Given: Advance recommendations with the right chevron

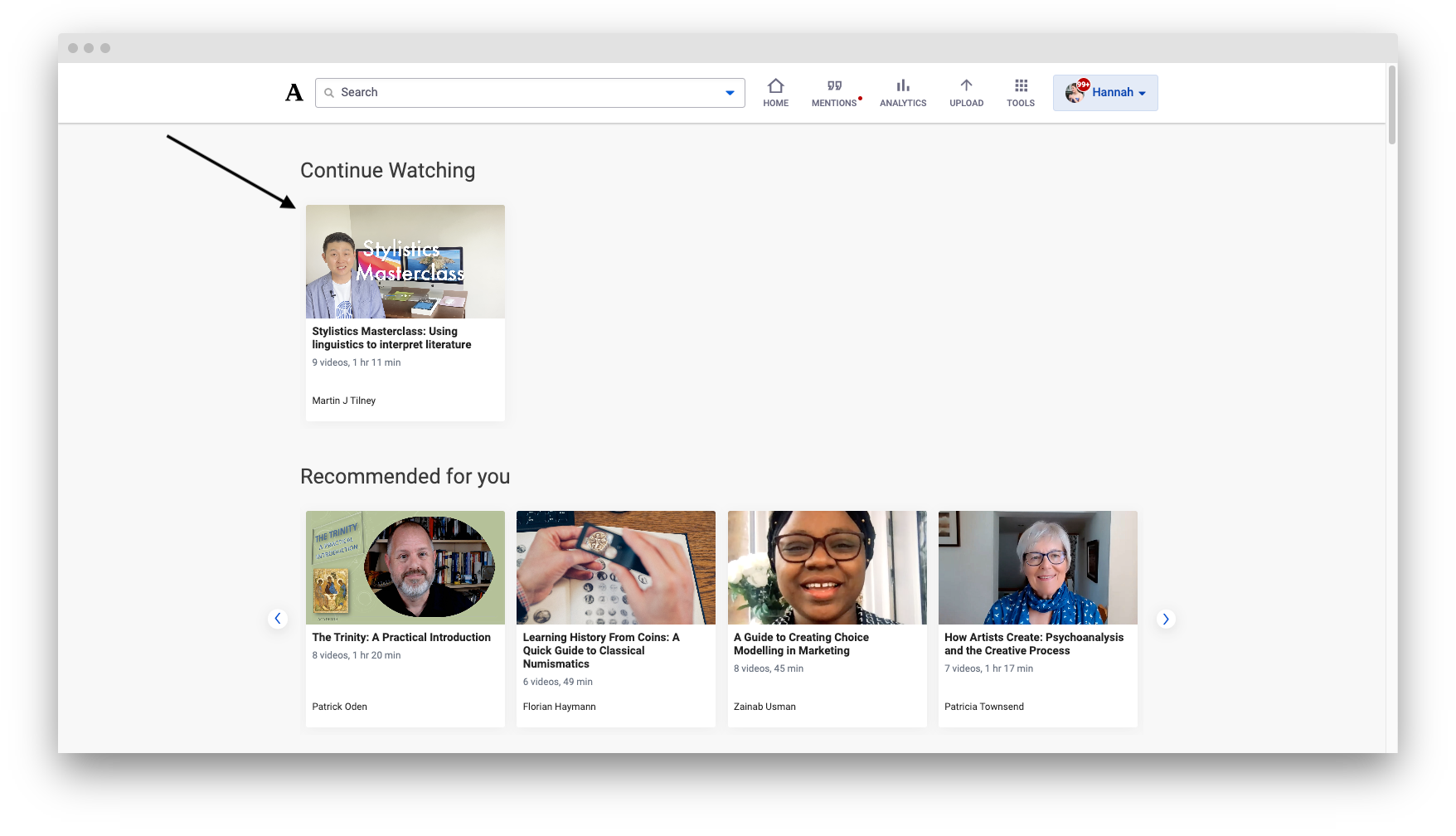Looking at the screenshot, I should (x=1166, y=618).
